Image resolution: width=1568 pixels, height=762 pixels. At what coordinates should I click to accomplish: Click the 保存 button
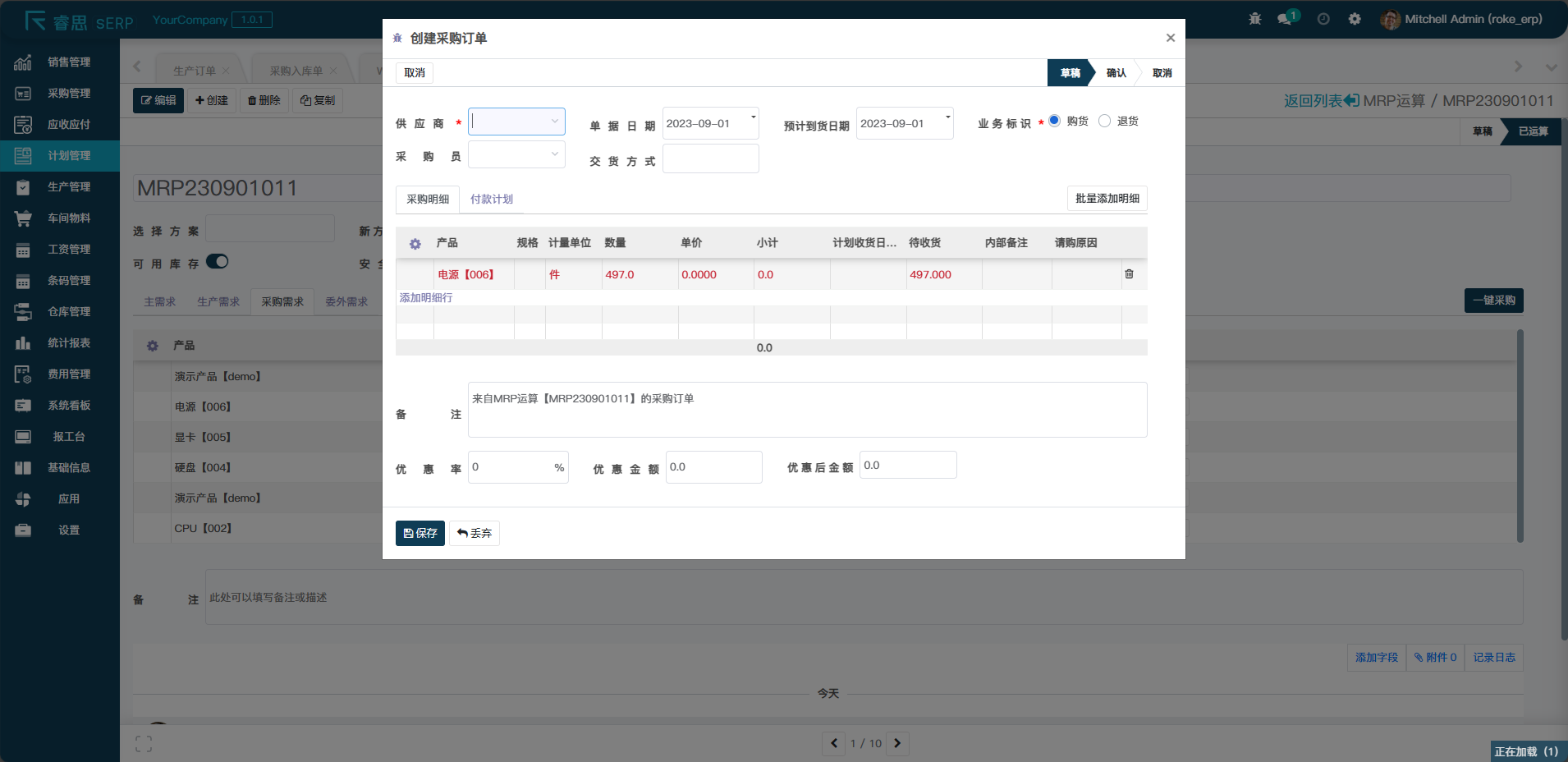pos(420,534)
